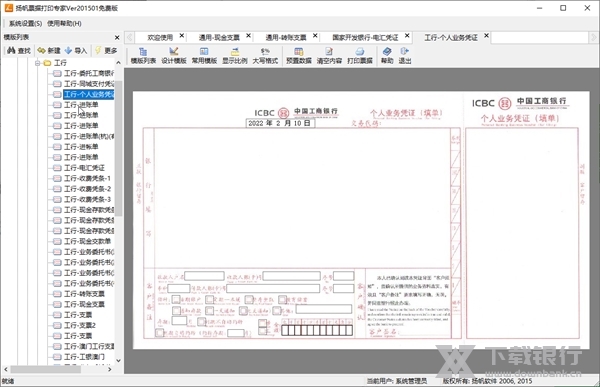This screenshot has height=387, width=600.
Task: Close the 通用-现金支票 tab
Action: pos(248,36)
